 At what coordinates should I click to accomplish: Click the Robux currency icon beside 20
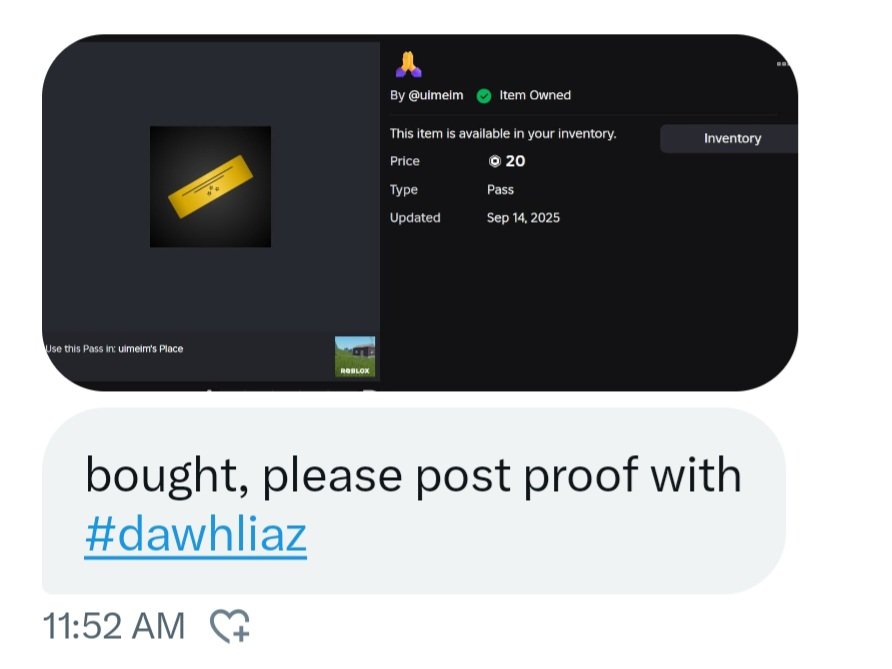494,162
